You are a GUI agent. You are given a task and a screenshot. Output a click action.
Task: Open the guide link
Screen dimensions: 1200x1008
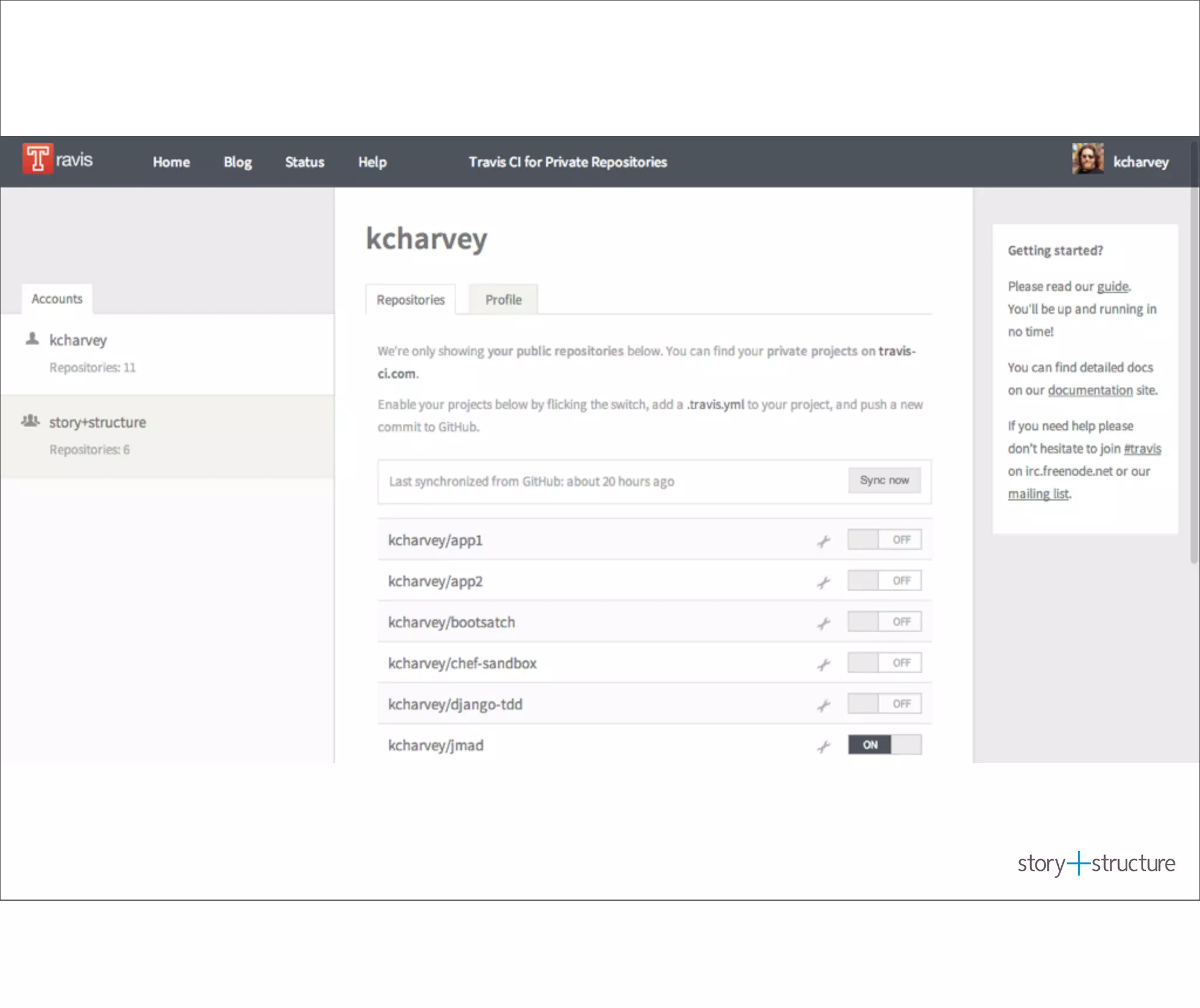(x=1112, y=286)
